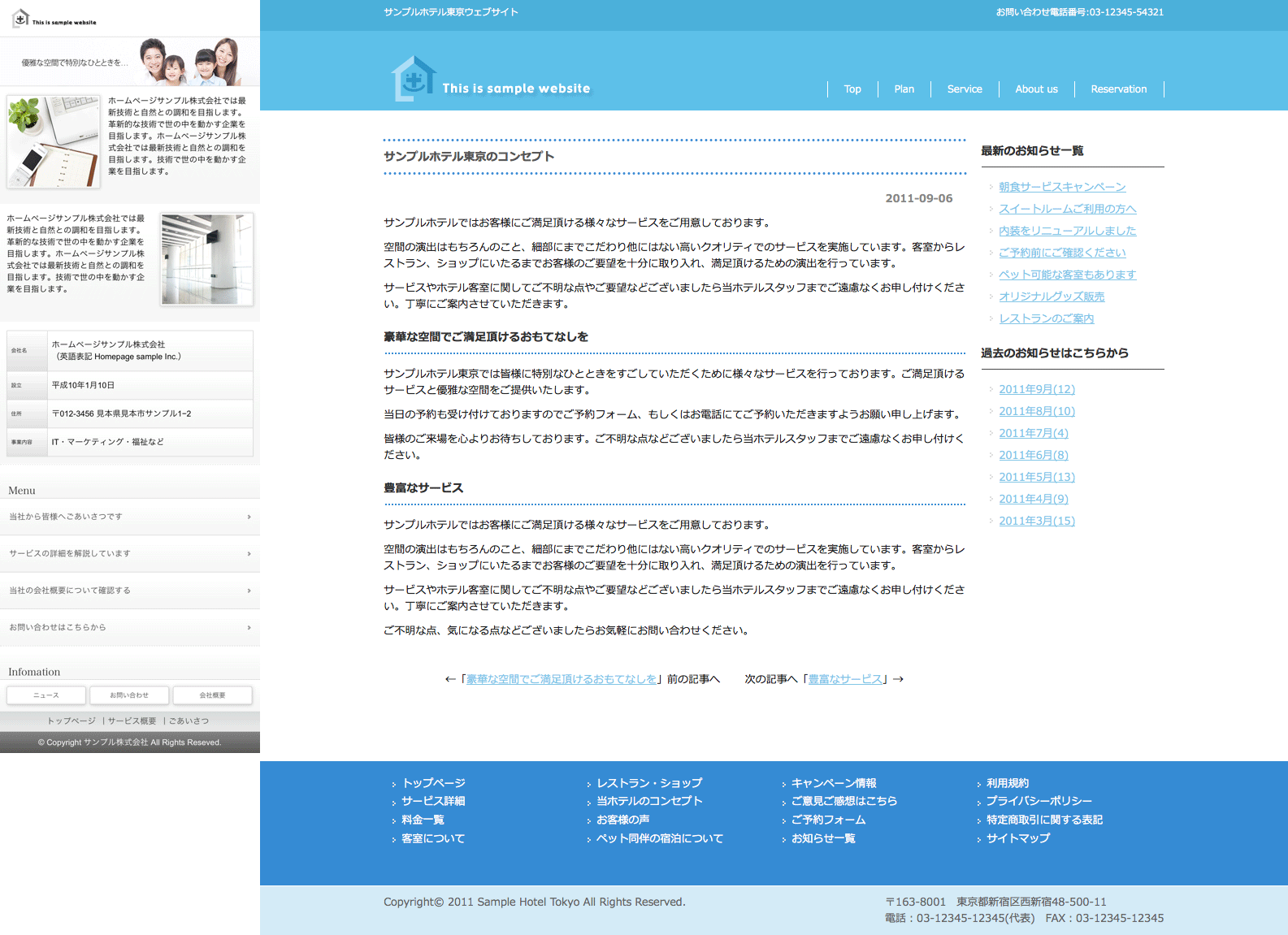The width and height of the screenshot is (1288, 935).
Task: Open the 2011年9月(12) archive link
Action: click(1036, 389)
